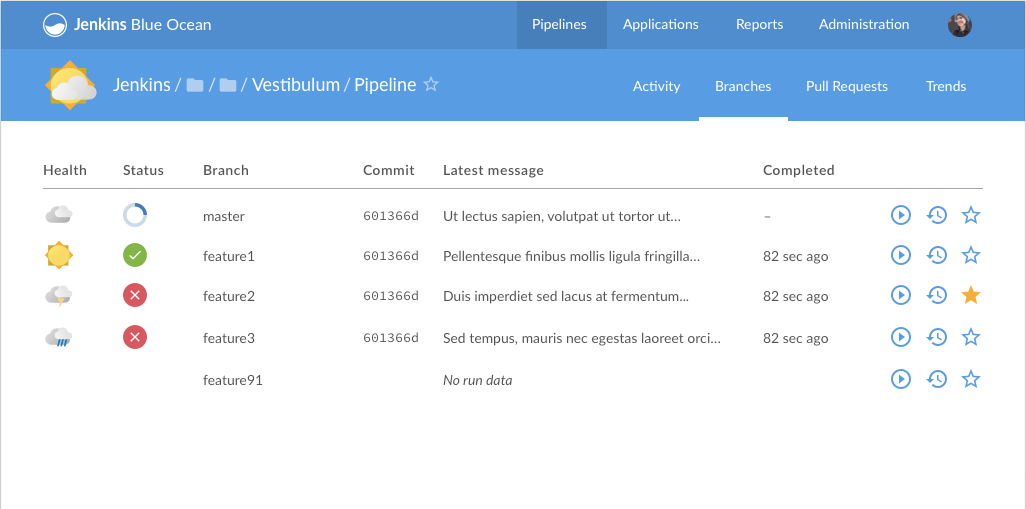1026x509 pixels.
Task: Open run history for feature2 branch
Action: click(x=936, y=295)
